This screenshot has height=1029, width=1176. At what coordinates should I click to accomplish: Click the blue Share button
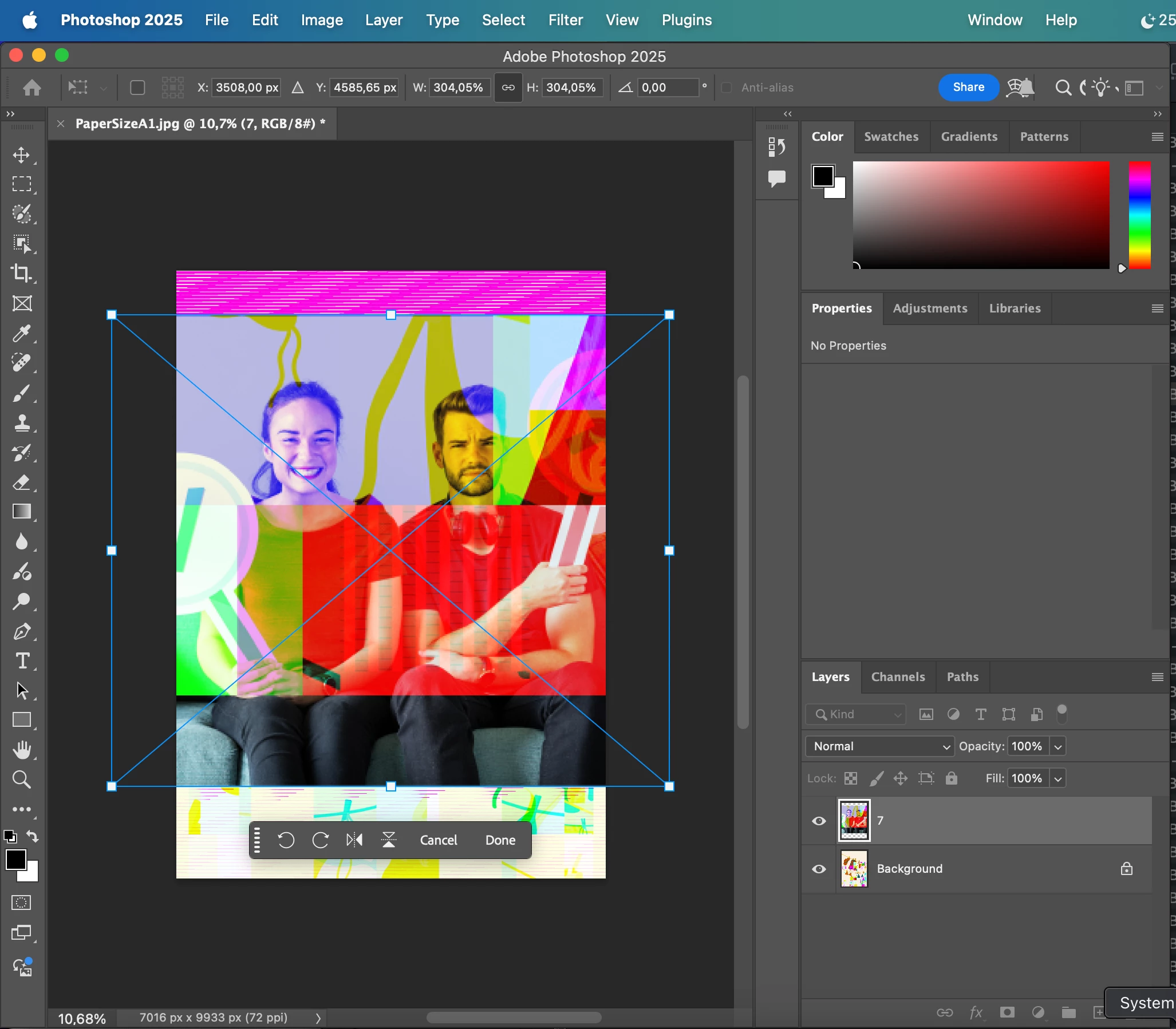coord(968,88)
